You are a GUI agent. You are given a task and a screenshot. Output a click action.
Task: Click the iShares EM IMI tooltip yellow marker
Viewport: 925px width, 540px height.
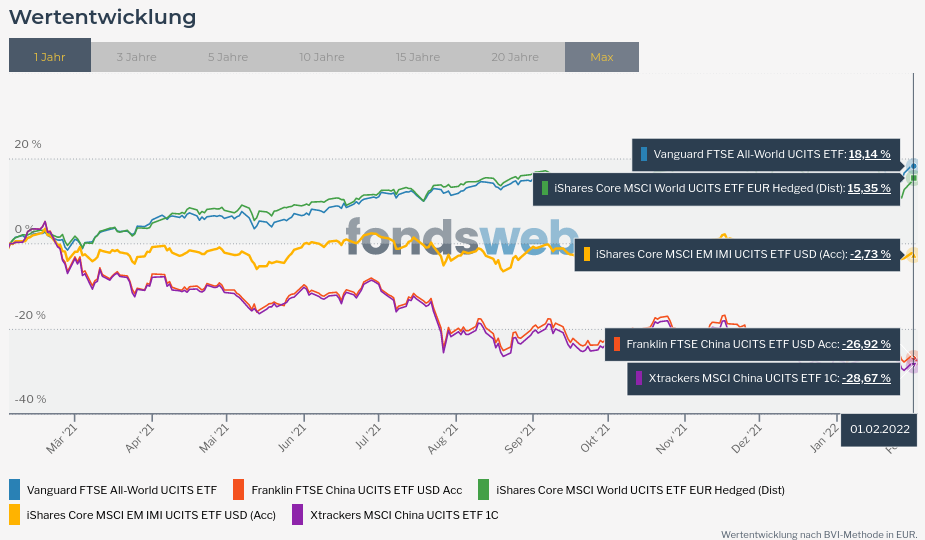click(586, 255)
